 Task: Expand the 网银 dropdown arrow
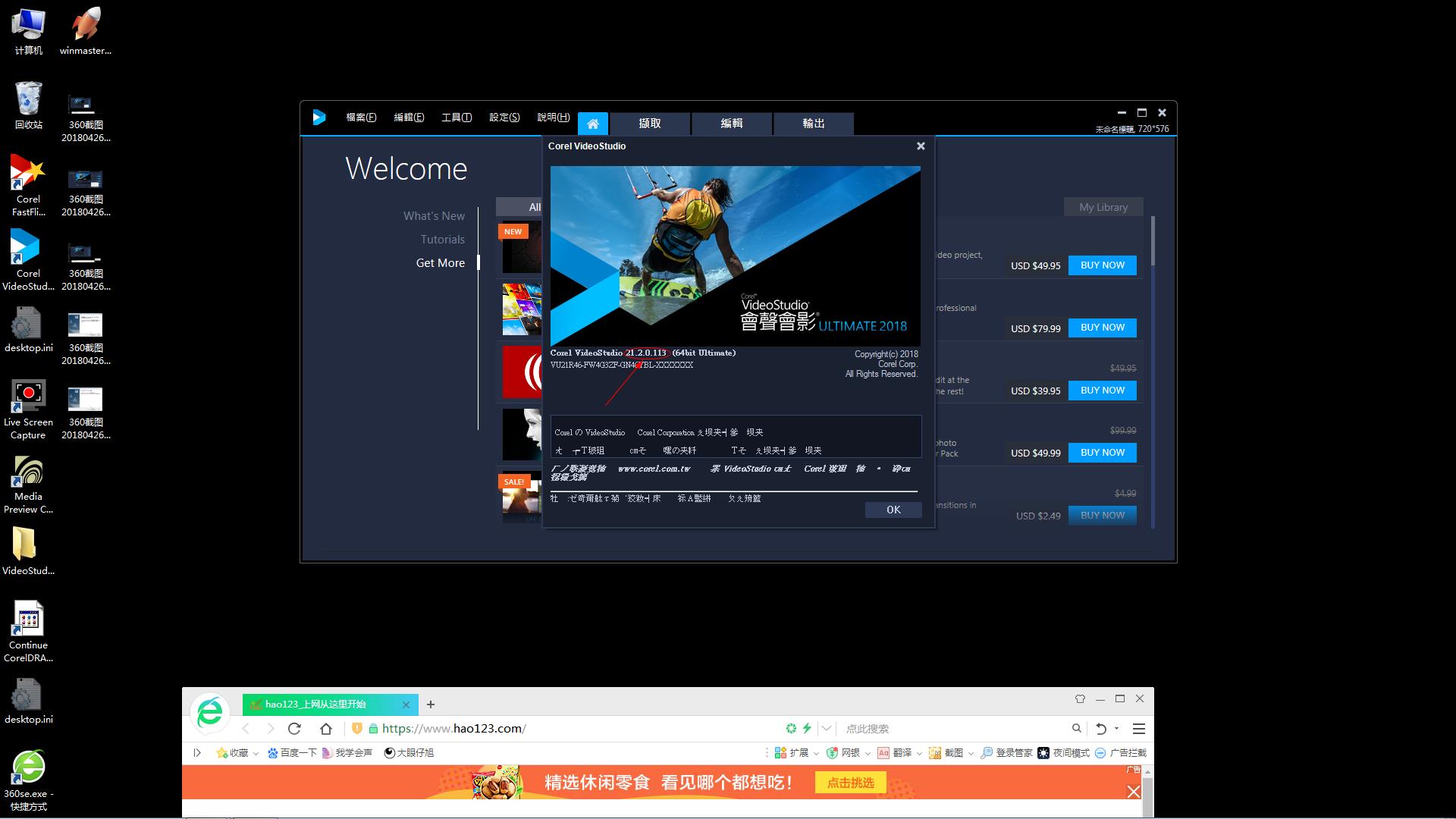868,754
